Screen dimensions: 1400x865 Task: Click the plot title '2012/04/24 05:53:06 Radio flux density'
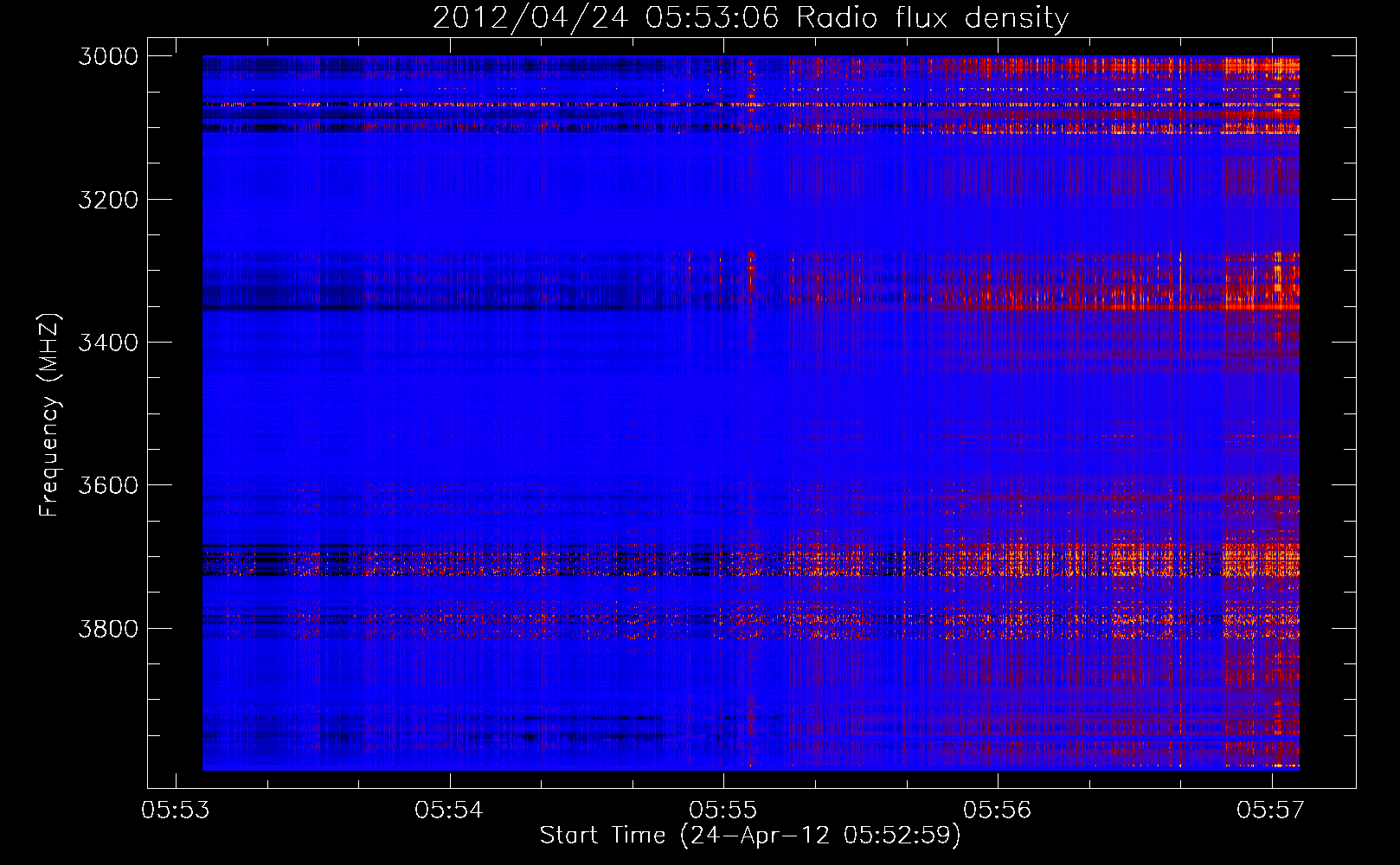750,18
